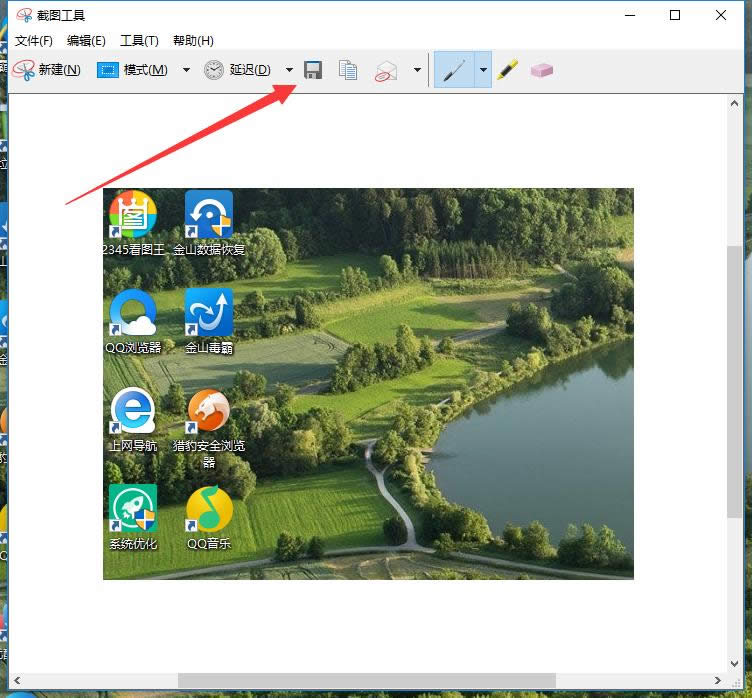The image size is (752, 698).
Task: Click the 金山毒霸 icon in the snip
Action: [x=209, y=313]
